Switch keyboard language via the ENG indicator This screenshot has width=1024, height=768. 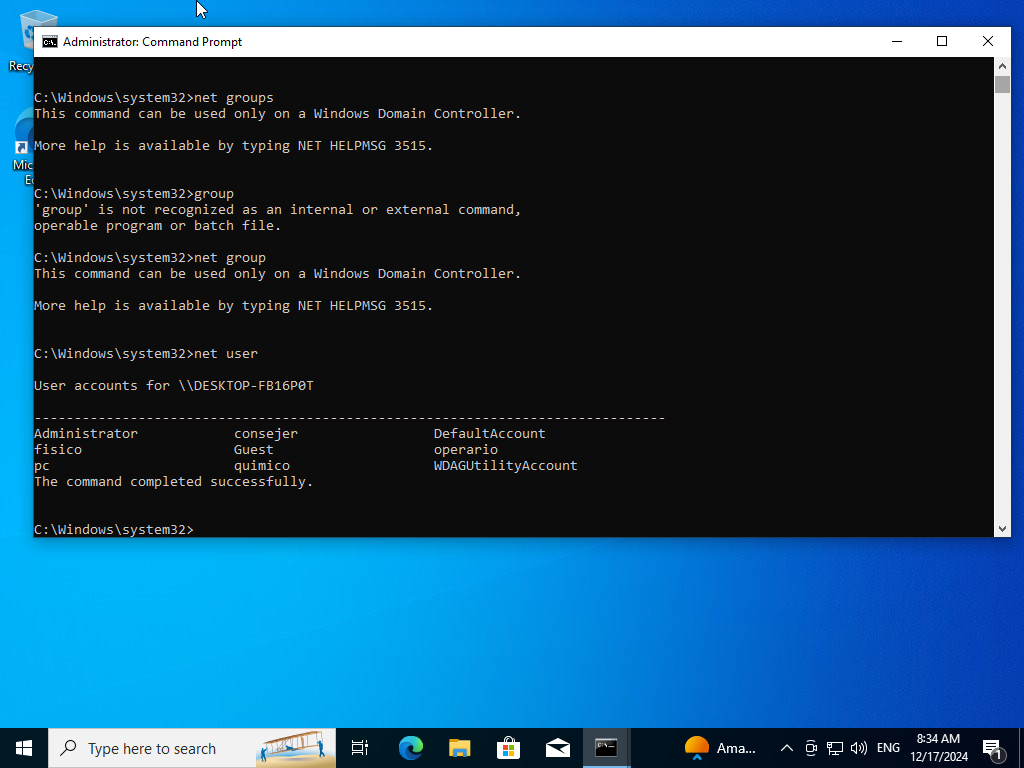coord(887,747)
